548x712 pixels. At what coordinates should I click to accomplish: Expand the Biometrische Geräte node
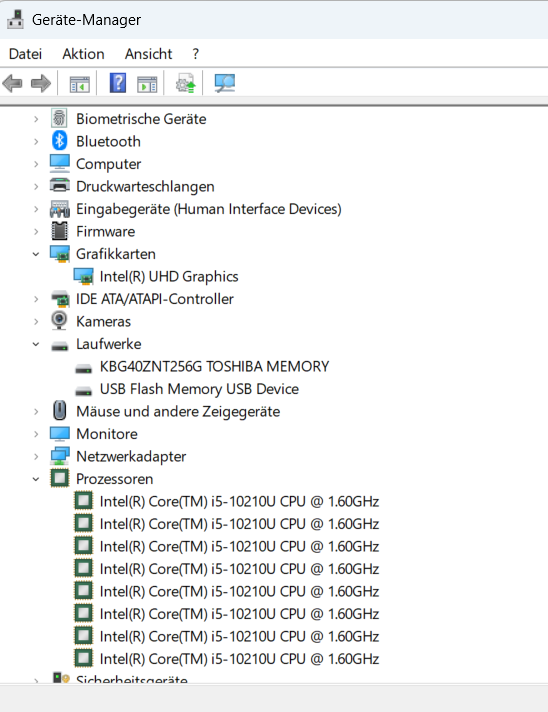click(x=36, y=119)
